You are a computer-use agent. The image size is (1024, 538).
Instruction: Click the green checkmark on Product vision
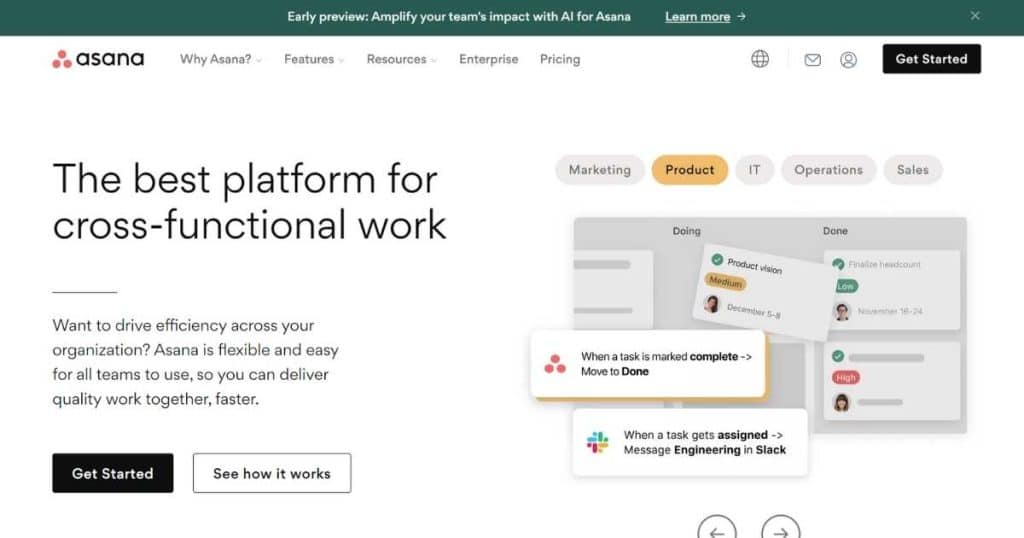[x=717, y=259]
